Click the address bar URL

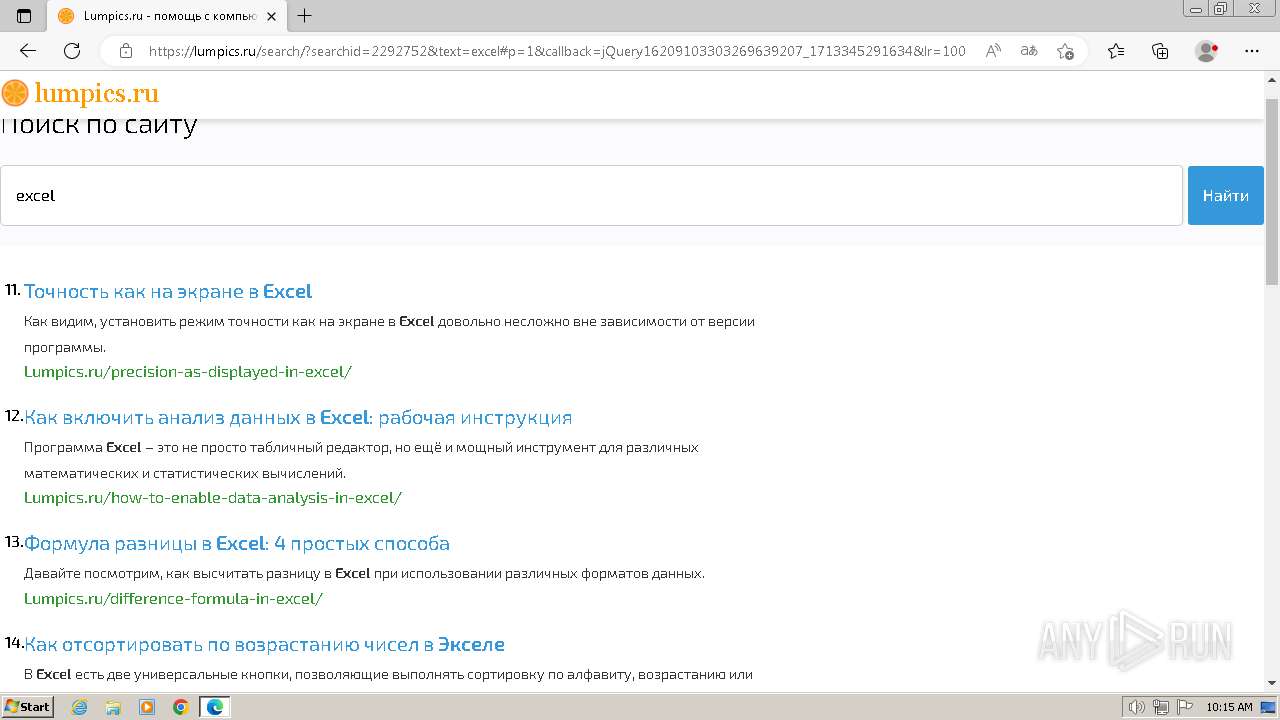557,51
